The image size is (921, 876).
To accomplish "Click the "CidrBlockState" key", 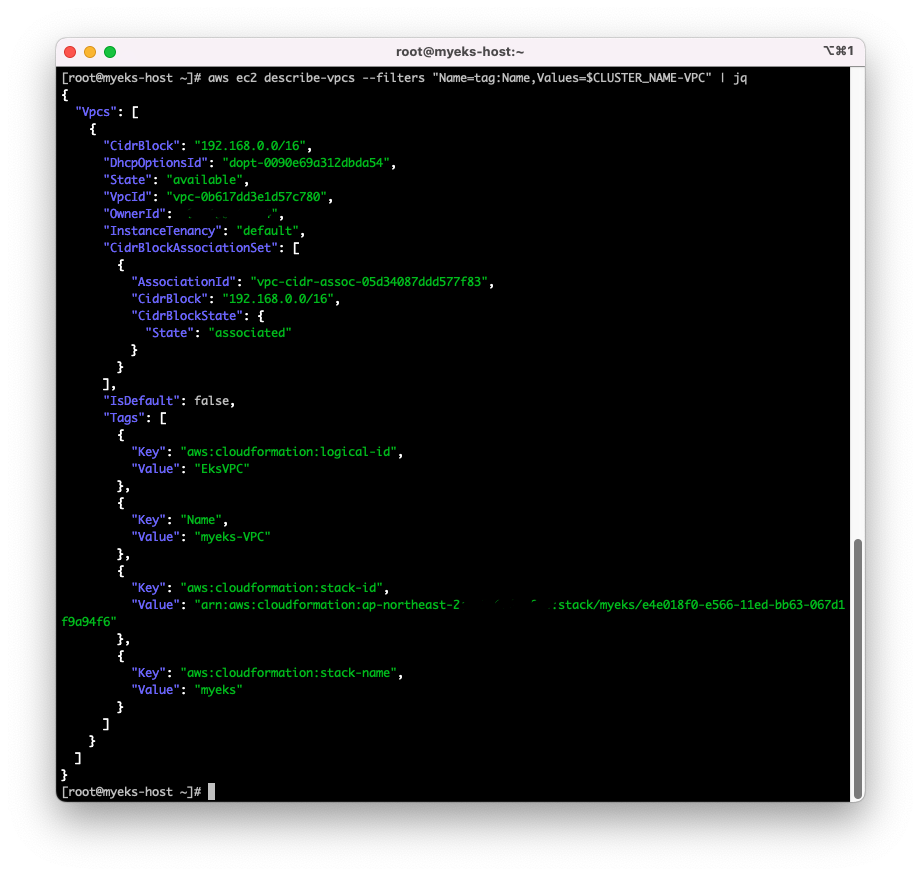I will click(x=187, y=316).
